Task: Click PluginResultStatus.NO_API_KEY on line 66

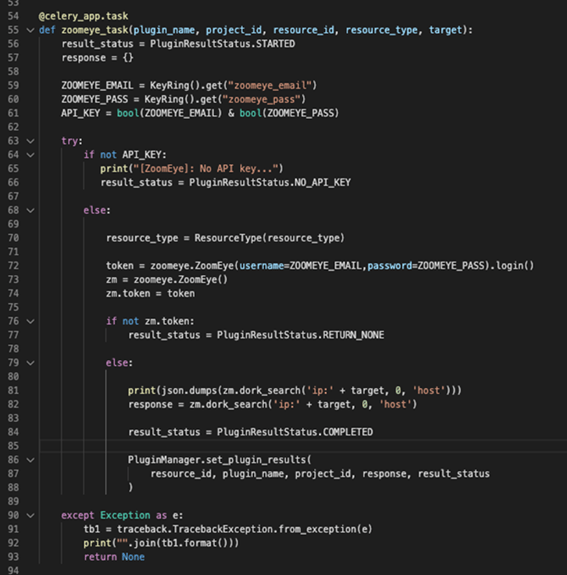Action: tap(270, 183)
